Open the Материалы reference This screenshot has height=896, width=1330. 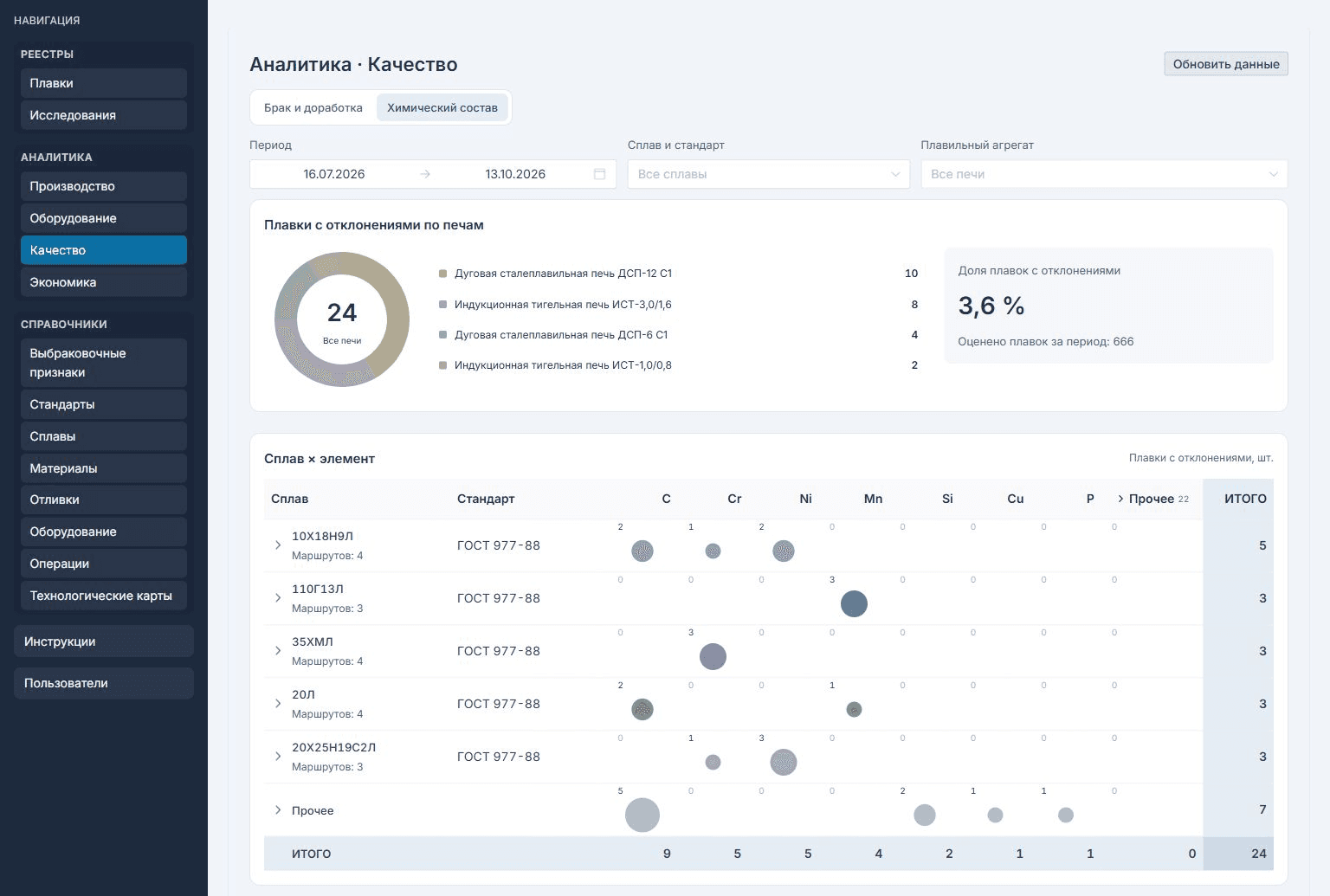coord(104,468)
